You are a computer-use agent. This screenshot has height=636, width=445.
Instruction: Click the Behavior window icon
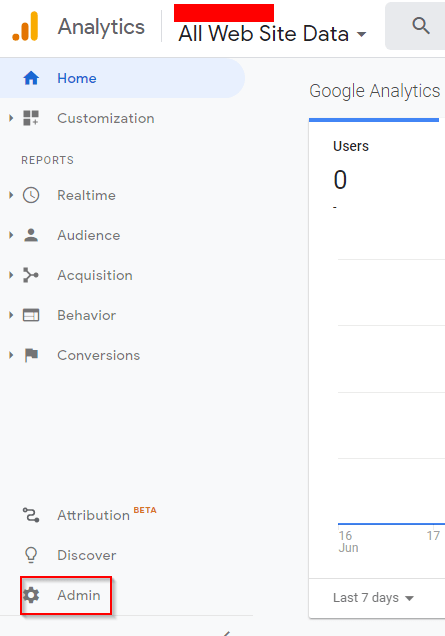[x=31, y=315]
